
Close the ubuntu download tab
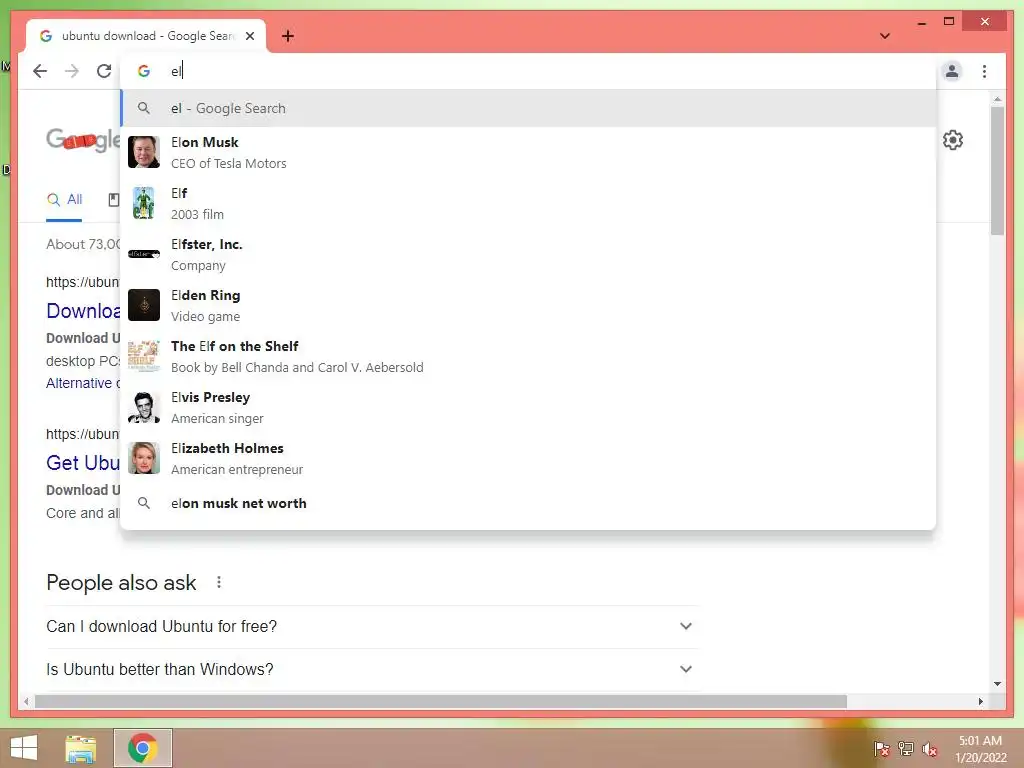[250, 36]
